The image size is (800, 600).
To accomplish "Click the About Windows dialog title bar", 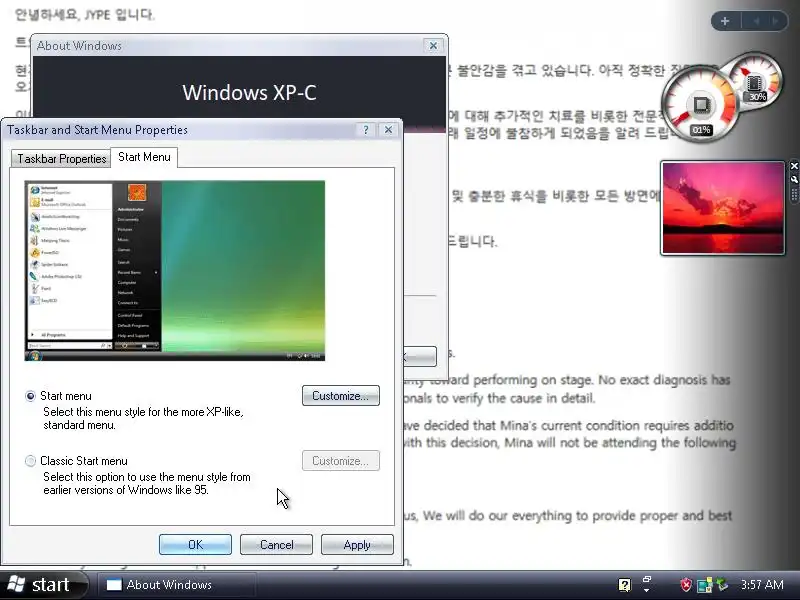I will 227,46.
